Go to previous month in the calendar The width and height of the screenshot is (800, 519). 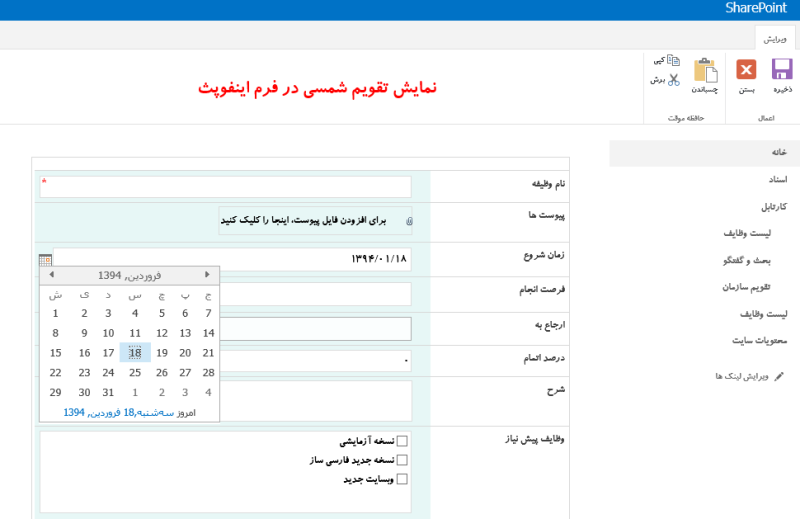[x=52, y=275]
